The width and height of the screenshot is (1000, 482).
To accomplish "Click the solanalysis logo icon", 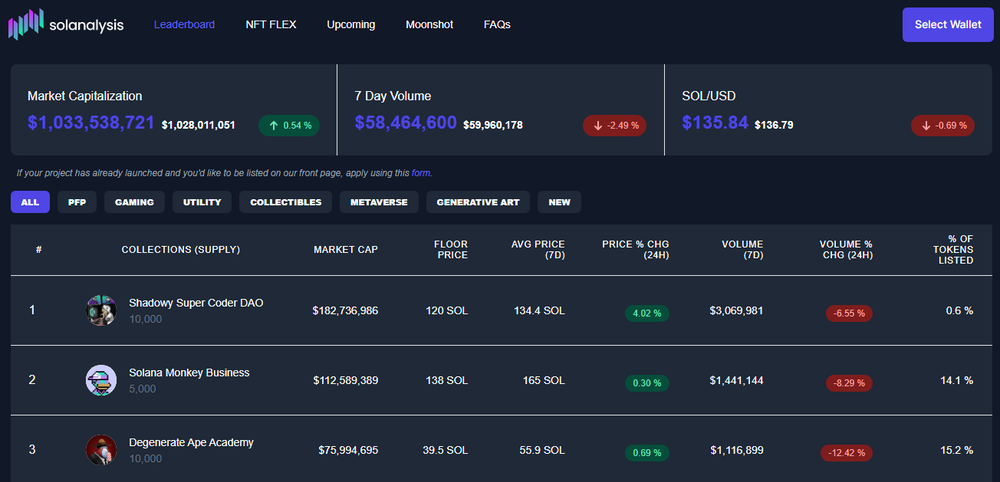I will pyautogui.click(x=26, y=24).
